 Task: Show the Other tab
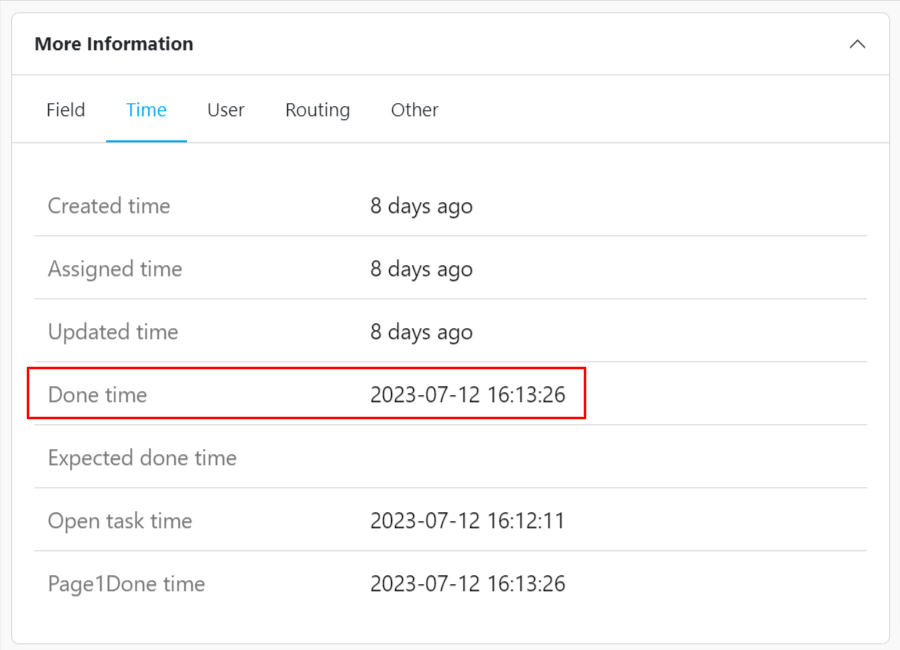coord(414,110)
